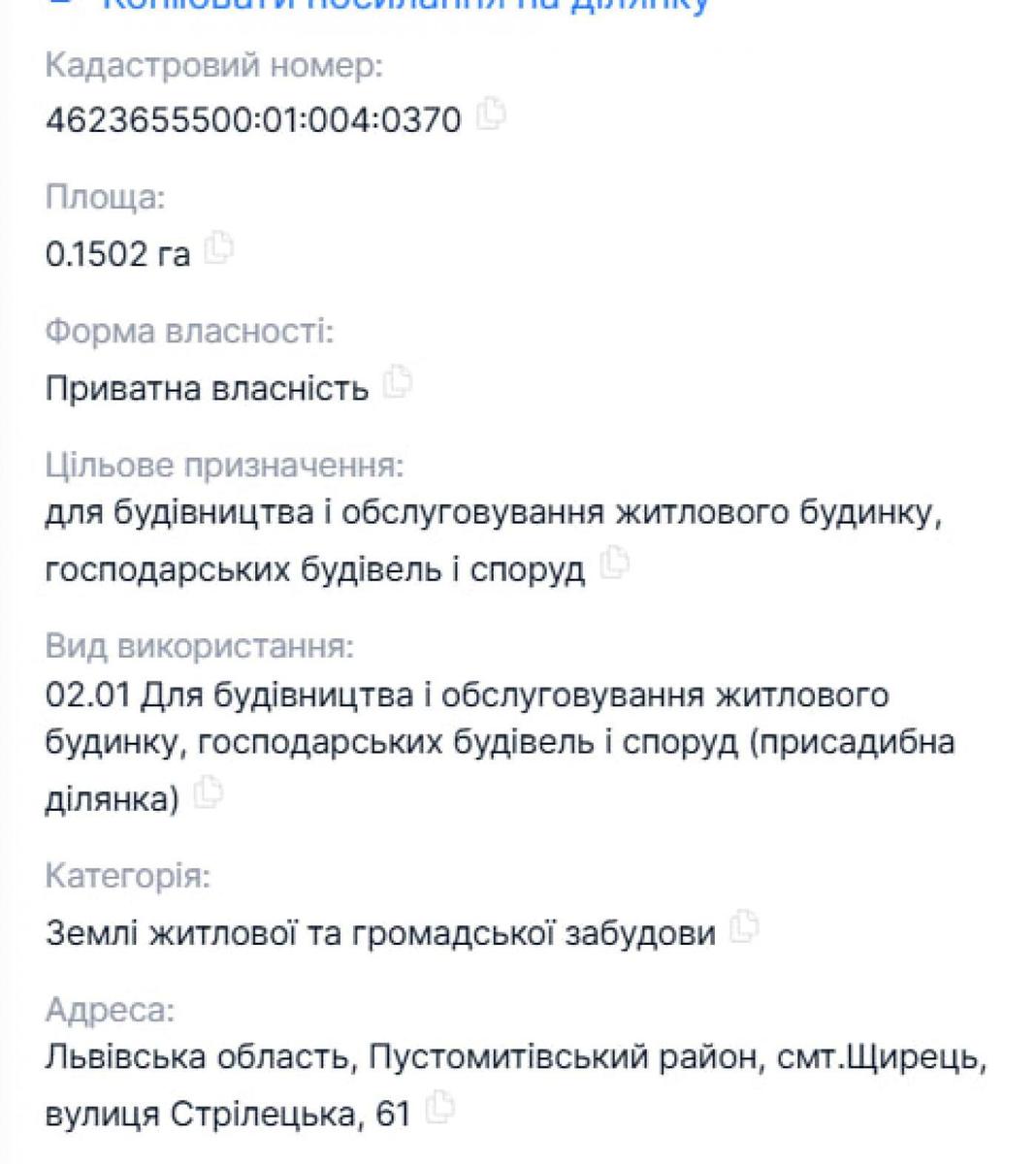Copy icon after 'господарських будівель і споруд'
The width and height of the screenshot is (1036, 1164).
[614, 563]
